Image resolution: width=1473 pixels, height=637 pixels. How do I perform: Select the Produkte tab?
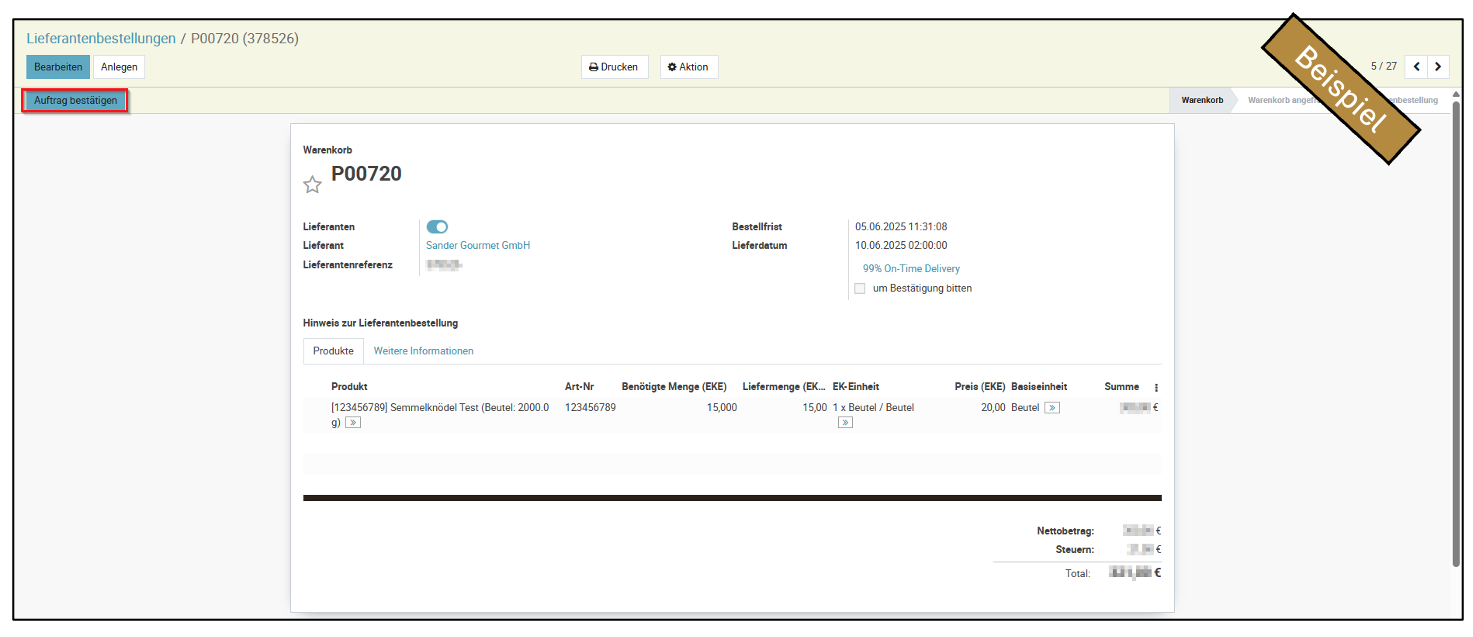click(333, 351)
